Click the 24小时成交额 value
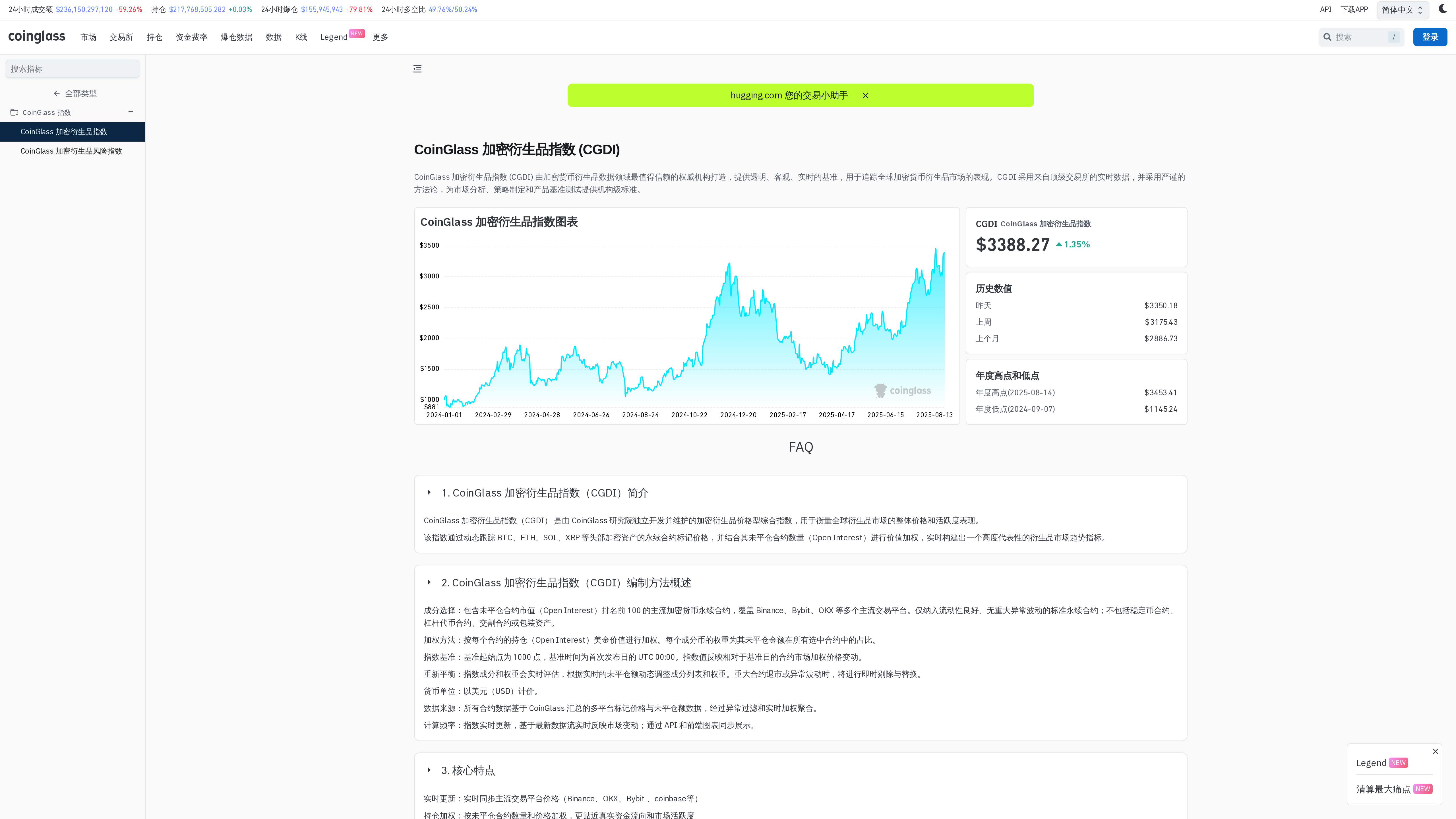 [84, 10]
